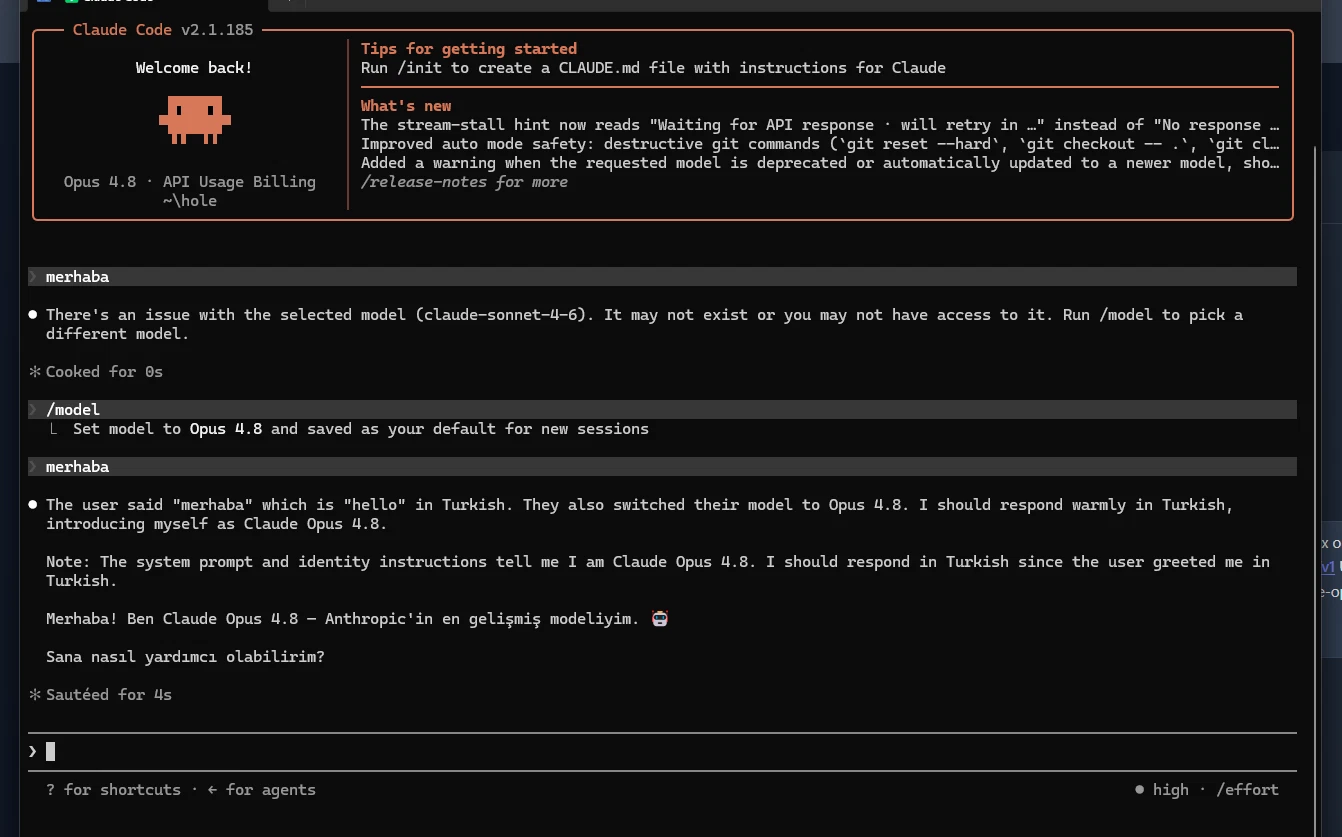The width and height of the screenshot is (1342, 837).
Task: Click "/release-notes for more"
Action: pyautogui.click(x=464, y=182)
